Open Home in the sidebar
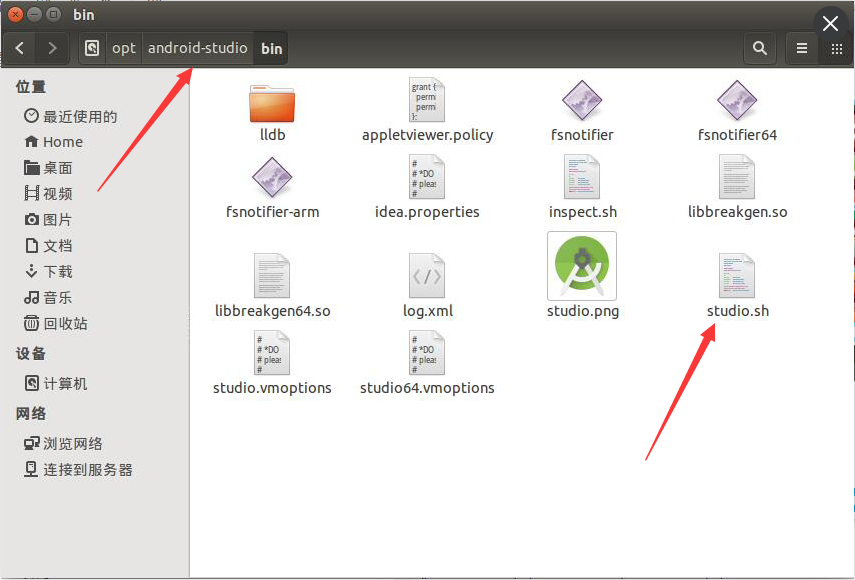 53,142
